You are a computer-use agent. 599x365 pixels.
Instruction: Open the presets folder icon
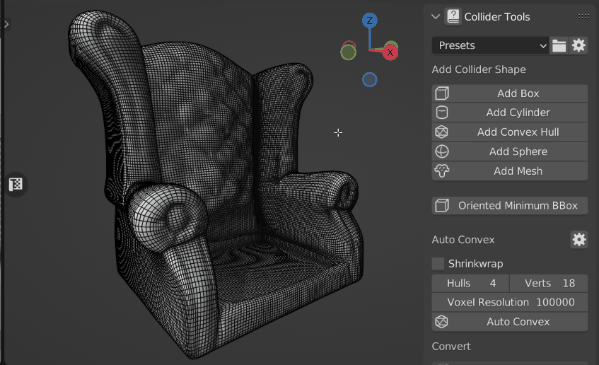pyautogui.click(x=559, y=45)
